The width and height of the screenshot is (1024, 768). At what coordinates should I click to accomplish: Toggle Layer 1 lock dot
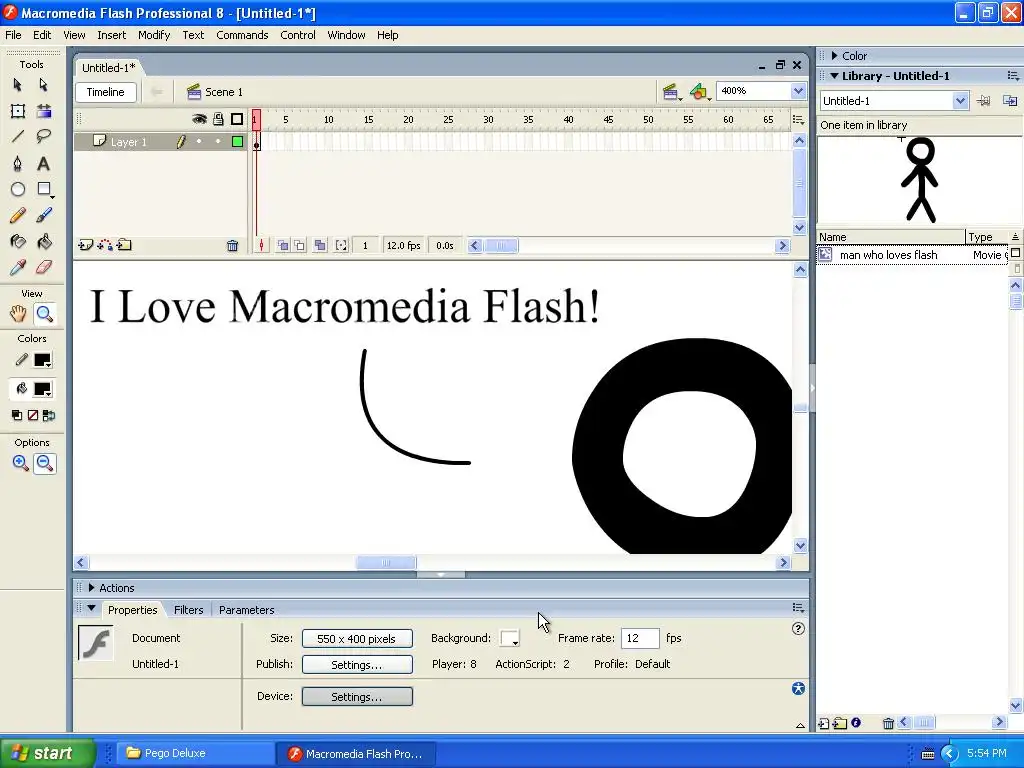tap(218, 141)
